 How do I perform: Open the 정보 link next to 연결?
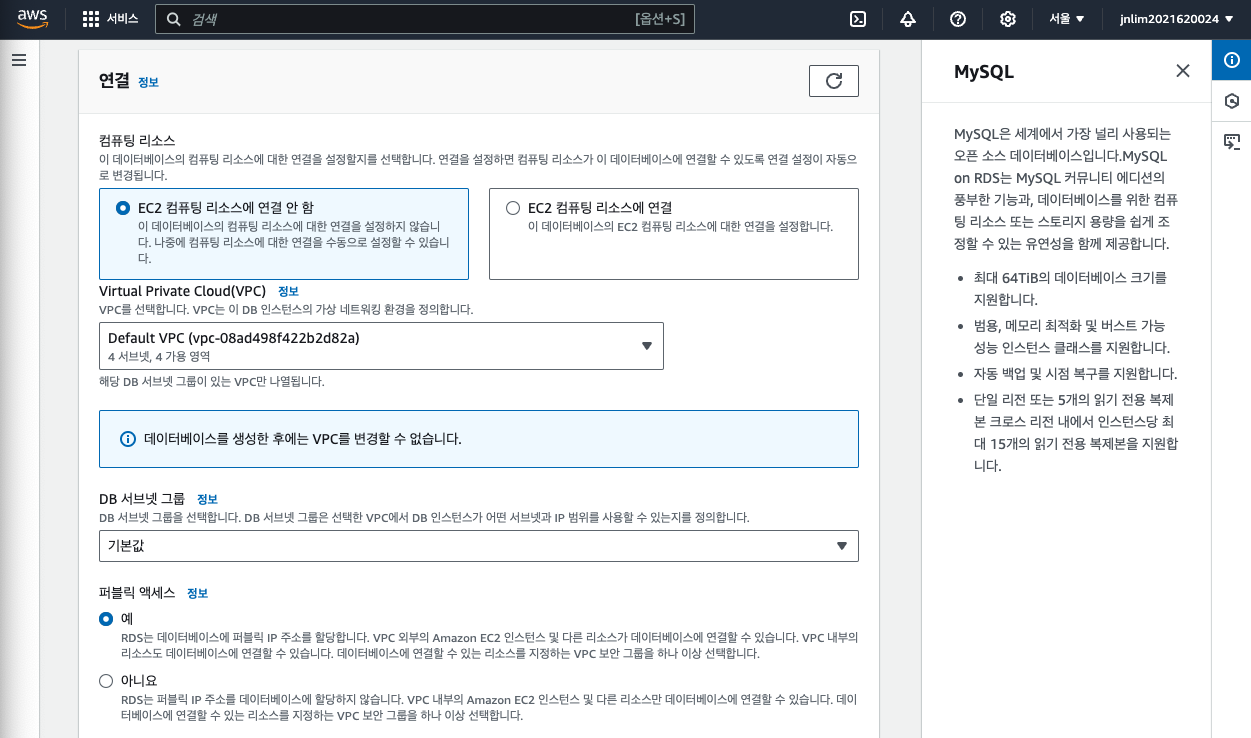coord(148,82)
